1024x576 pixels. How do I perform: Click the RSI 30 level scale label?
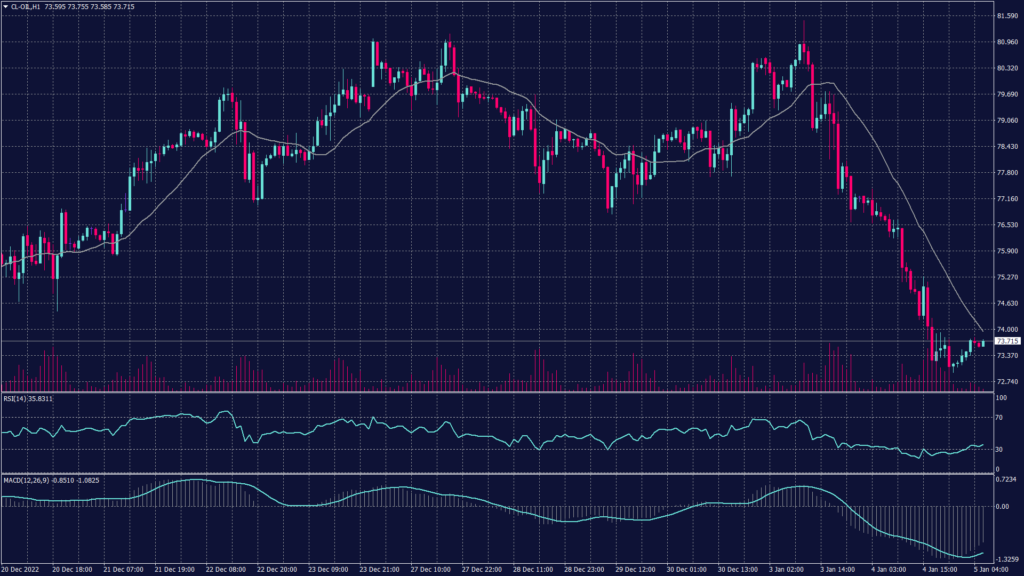click(1000, 450)
